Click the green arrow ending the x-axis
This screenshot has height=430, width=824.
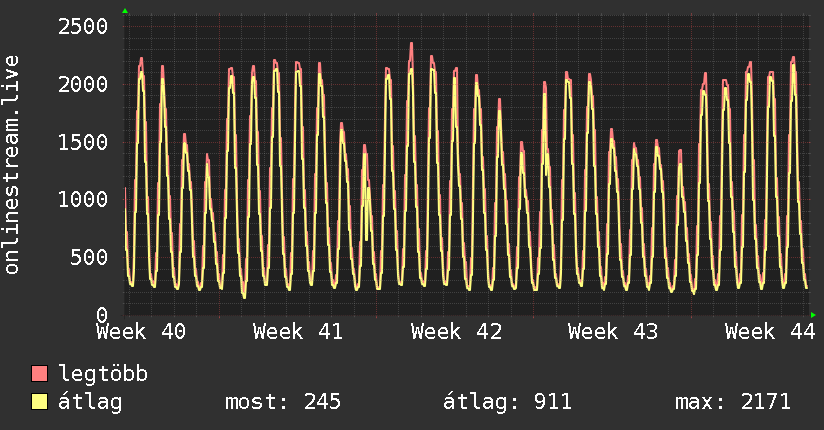[813, 315]
